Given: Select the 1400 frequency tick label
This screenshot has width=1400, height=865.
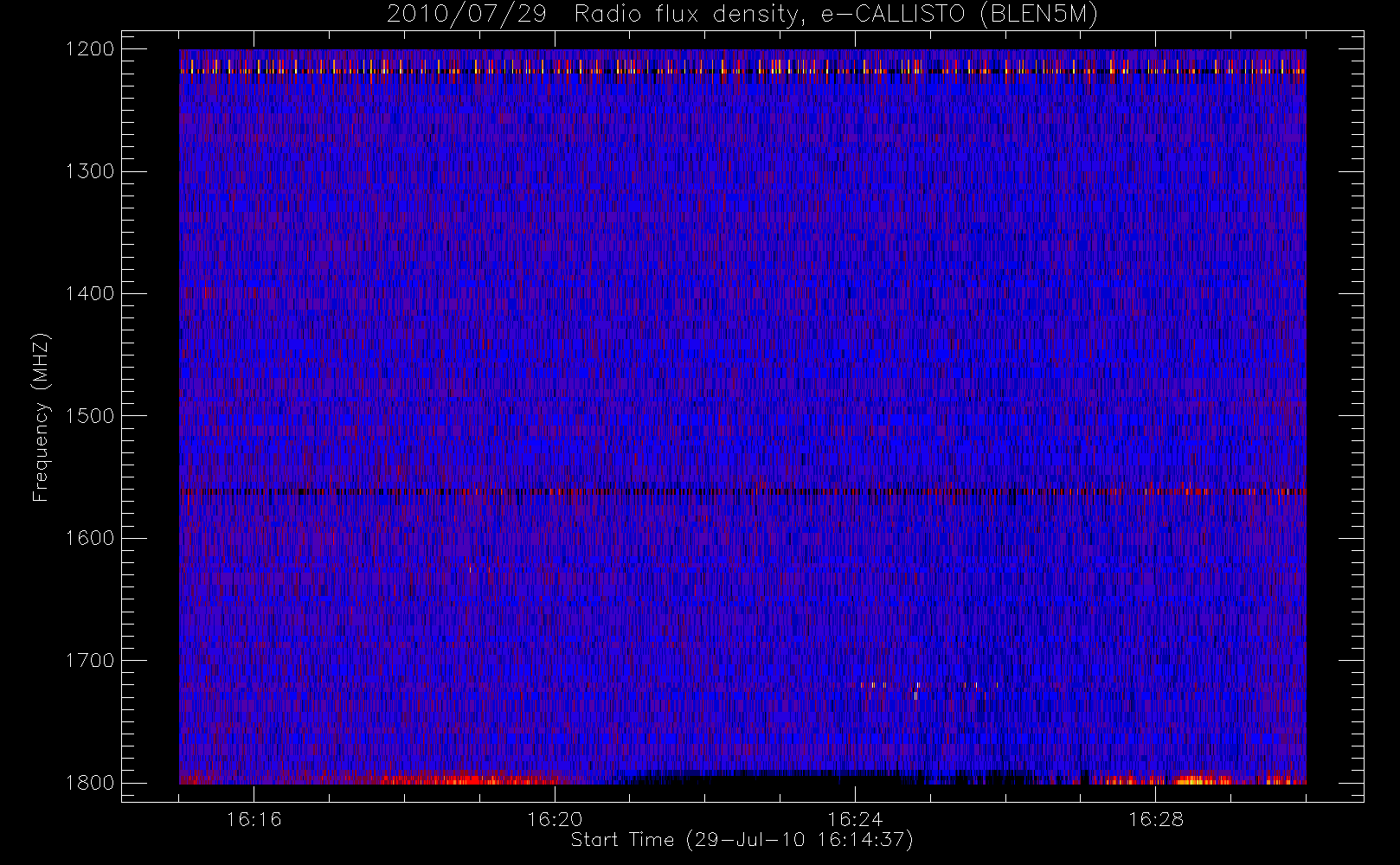Looking at the screenshot, I should (90, 293).
